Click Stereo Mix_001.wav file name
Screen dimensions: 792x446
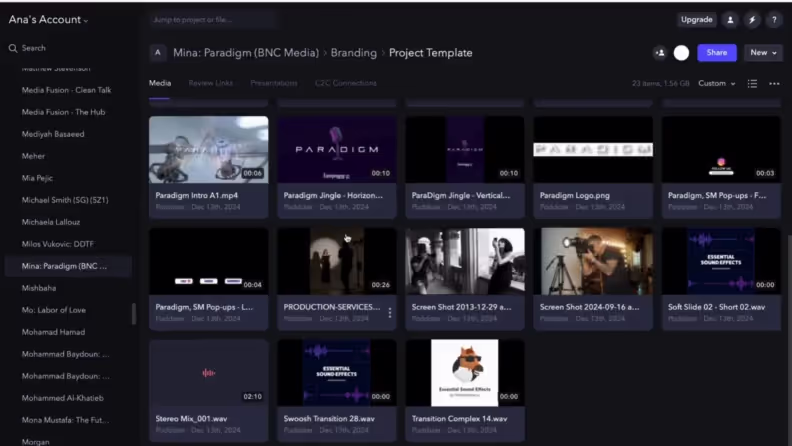click(191, 419)
